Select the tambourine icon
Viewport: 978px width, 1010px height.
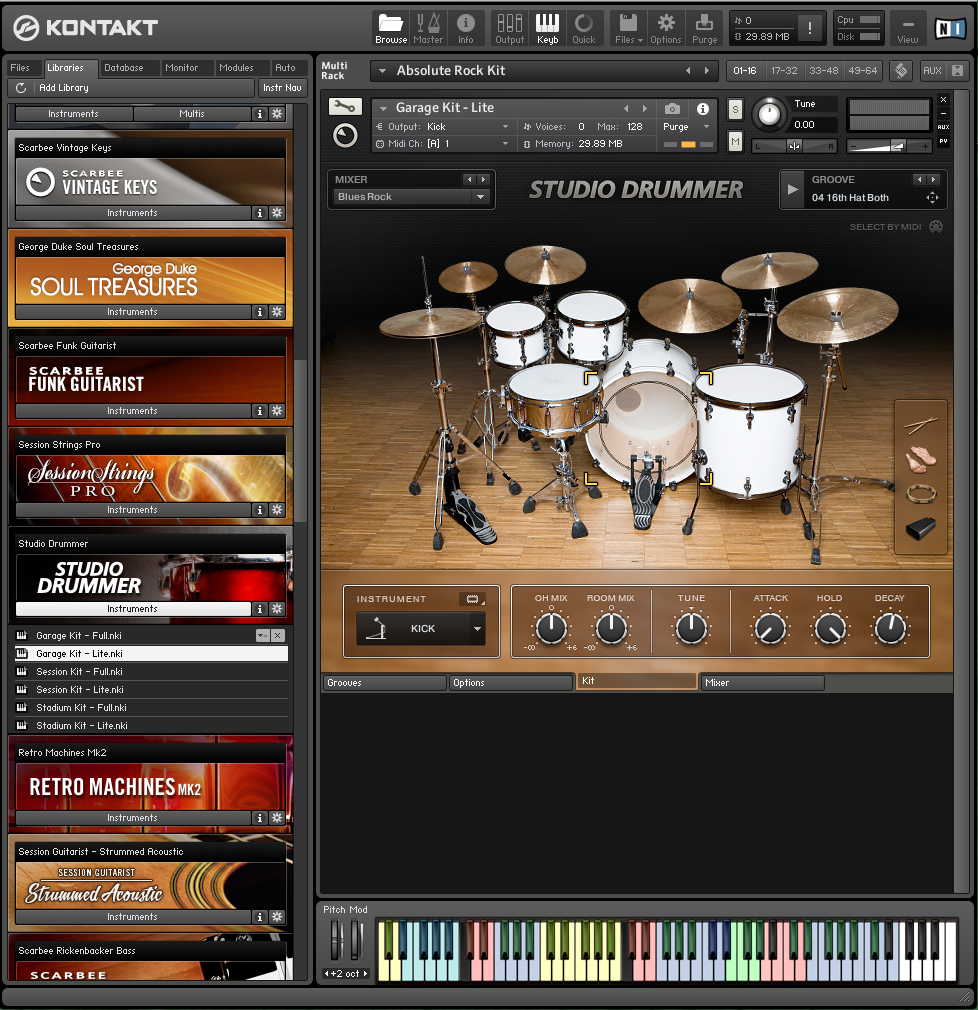(x=921, y=494)
